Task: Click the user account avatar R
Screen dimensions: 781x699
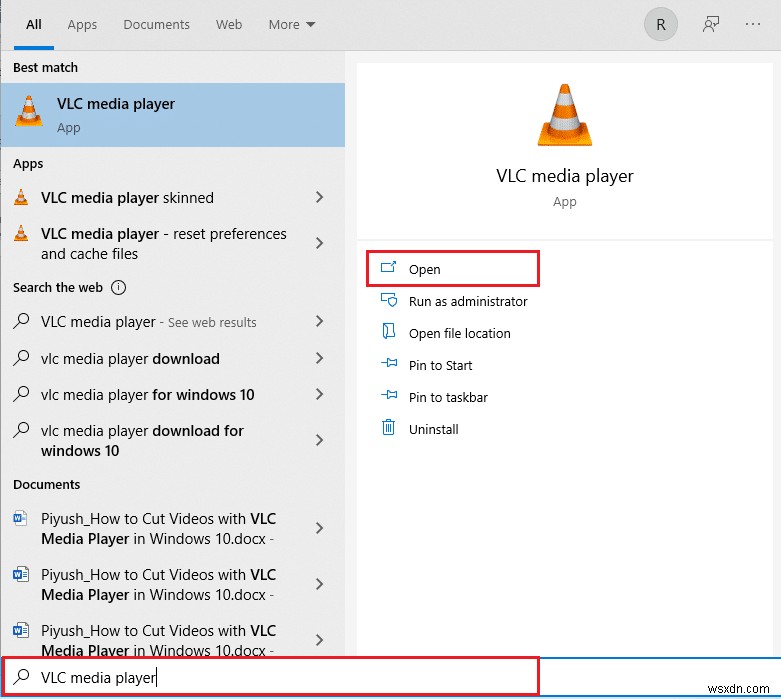Action: click(x=660, y=25)
